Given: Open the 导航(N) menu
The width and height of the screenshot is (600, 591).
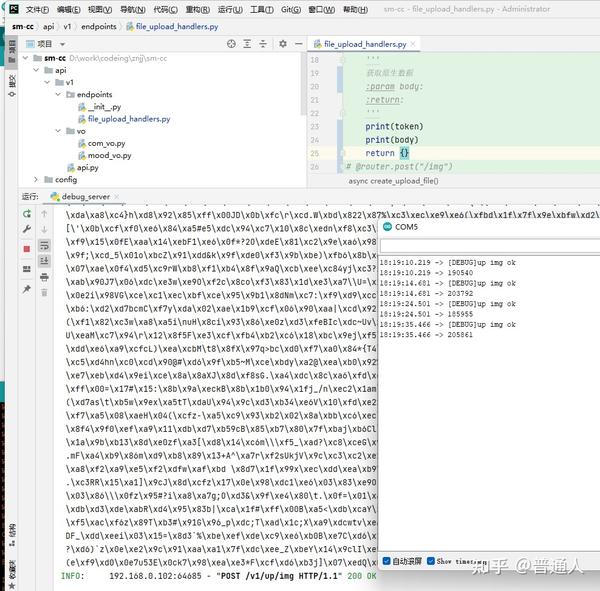Looking at the screenshot, I should click(x=132, y=10).
